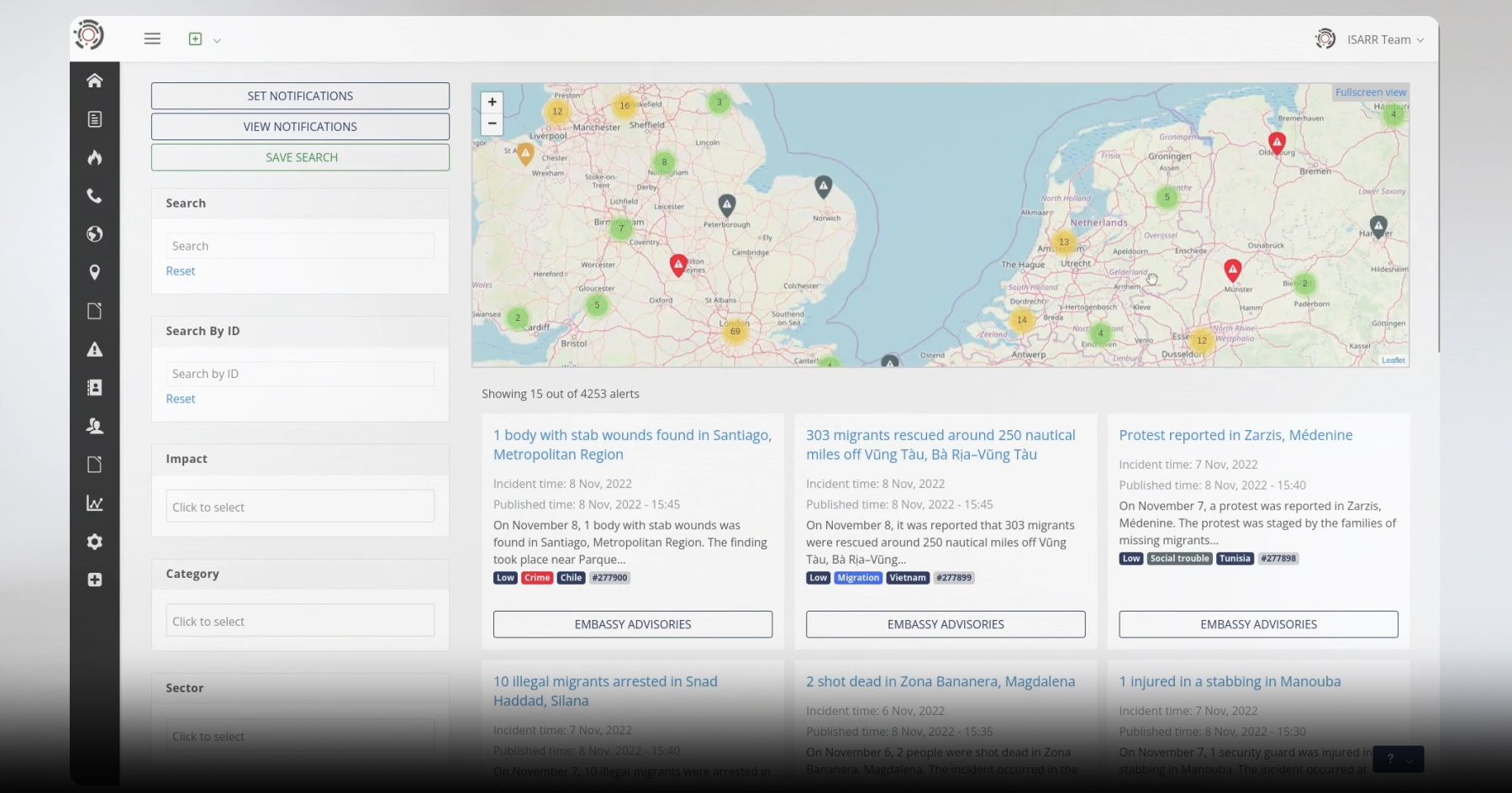Open the warning triangle alerts icon
1512x793 pixels.
[94, 349]
